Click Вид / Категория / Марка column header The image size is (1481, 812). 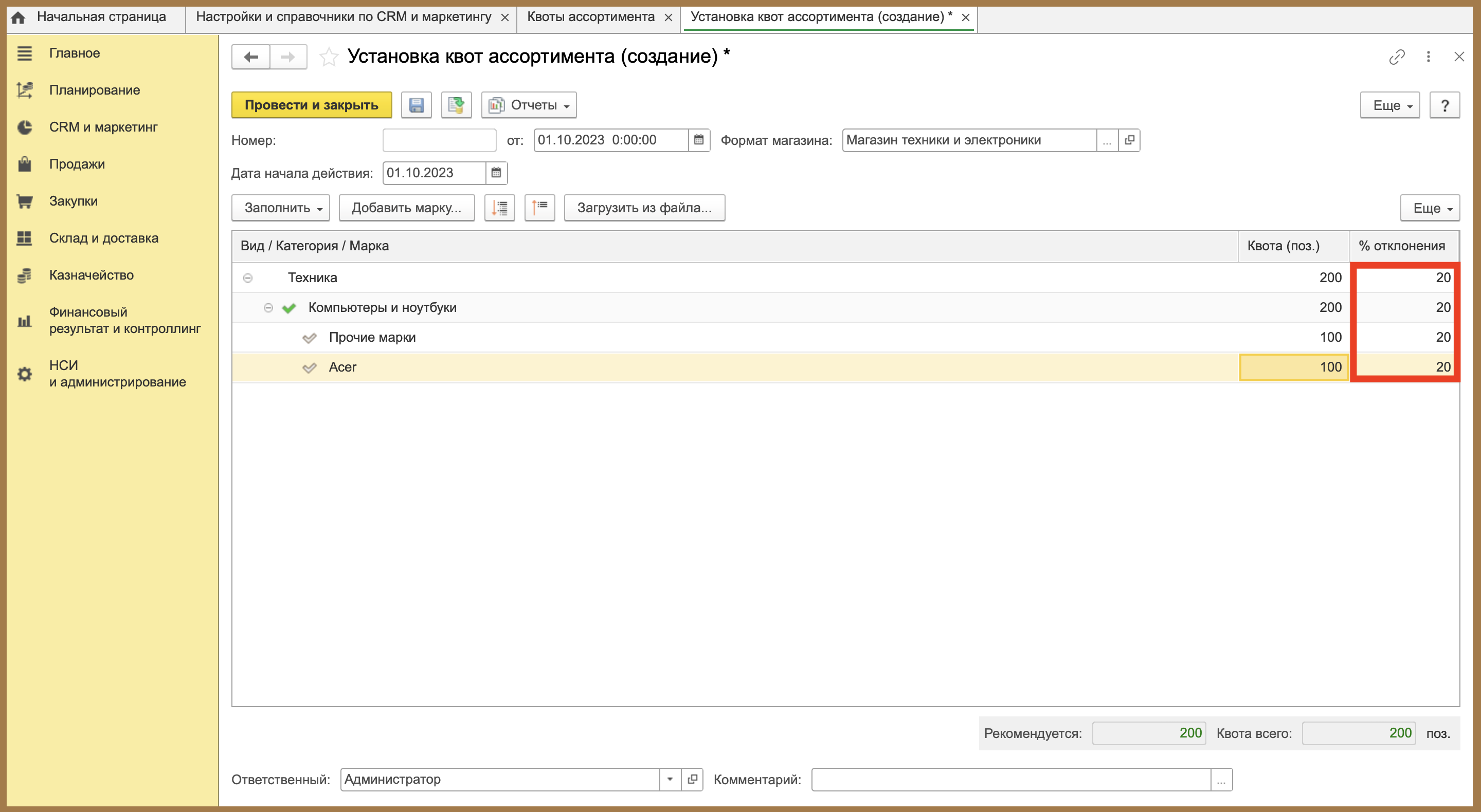click(x=735, y=247)
